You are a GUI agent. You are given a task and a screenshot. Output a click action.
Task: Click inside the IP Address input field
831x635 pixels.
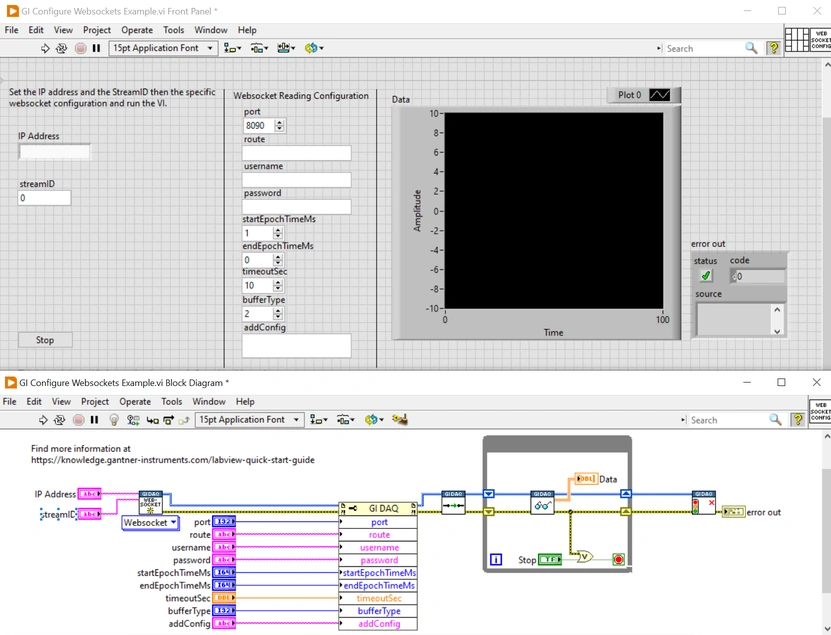coord(54,151)
